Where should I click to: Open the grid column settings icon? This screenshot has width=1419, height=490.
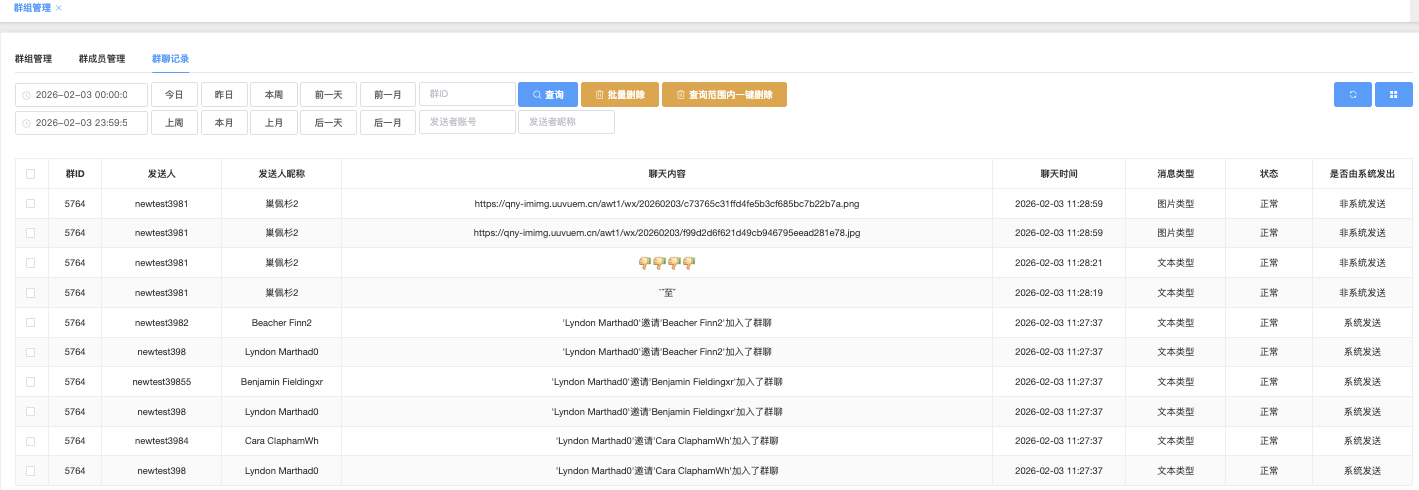point(1392,94)
